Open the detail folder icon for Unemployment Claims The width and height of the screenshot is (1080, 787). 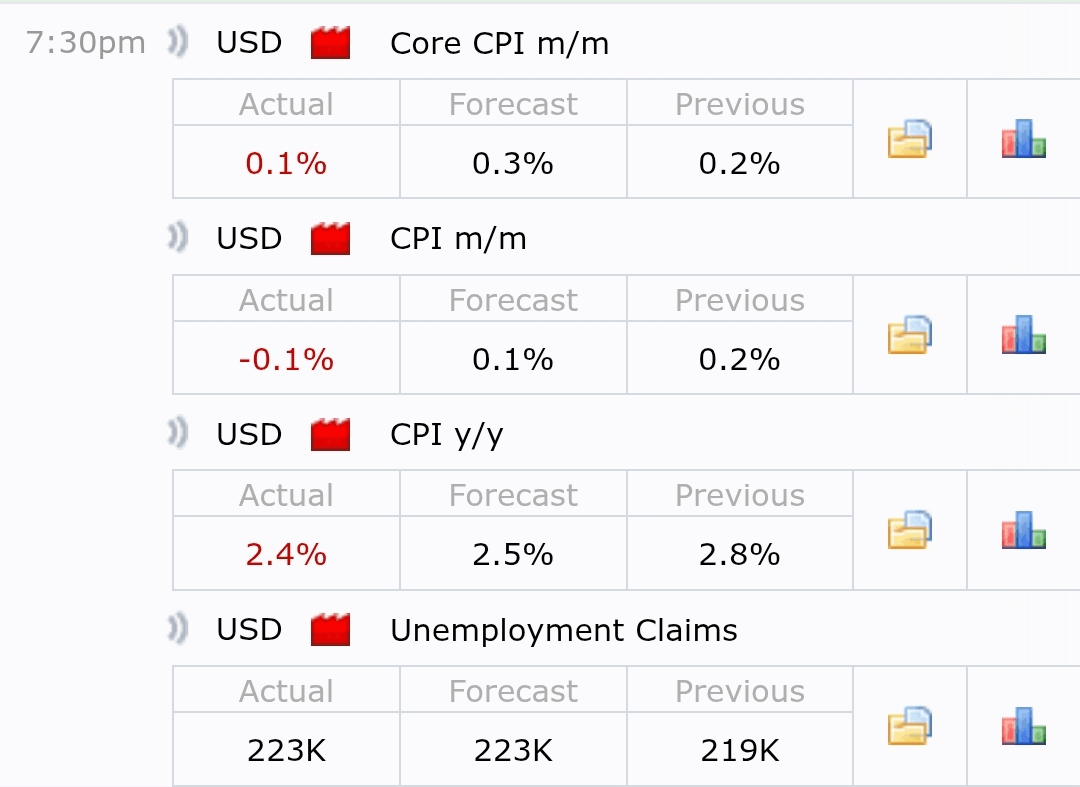[909, 726]
